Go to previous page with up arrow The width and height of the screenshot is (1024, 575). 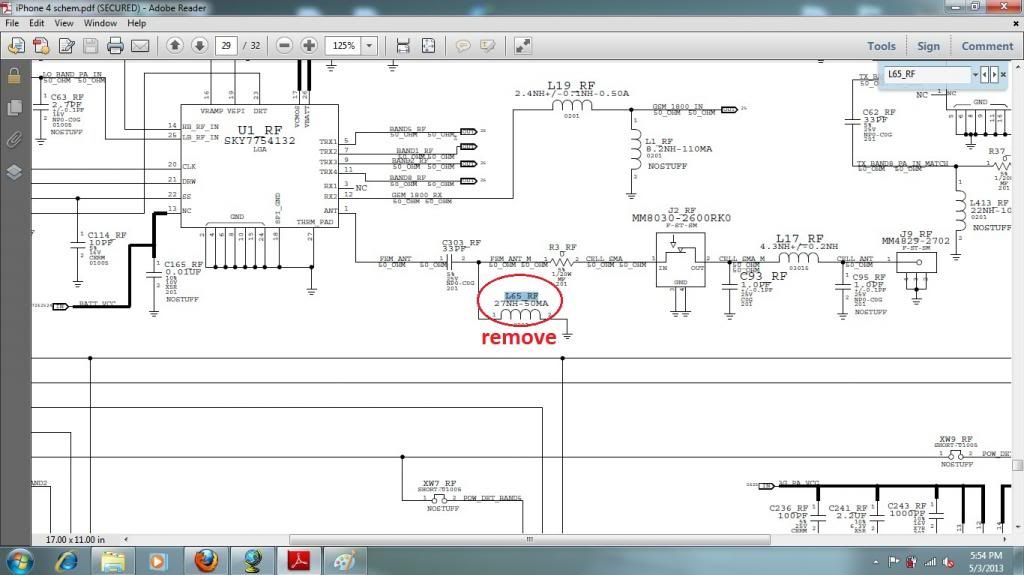tap(175, 46)
